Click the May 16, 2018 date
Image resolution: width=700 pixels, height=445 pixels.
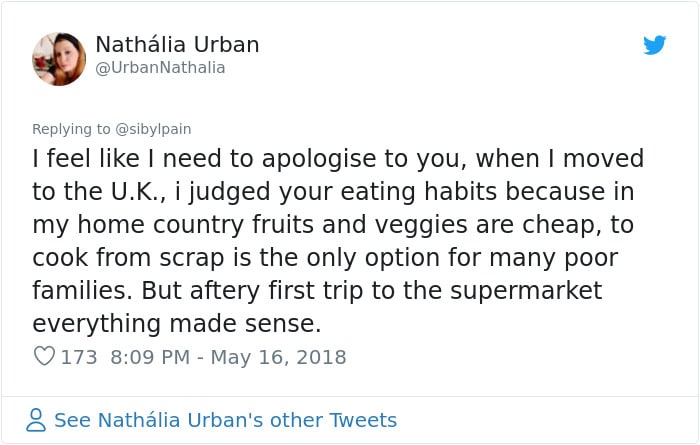pyautogui.click(x=278, y=357)
